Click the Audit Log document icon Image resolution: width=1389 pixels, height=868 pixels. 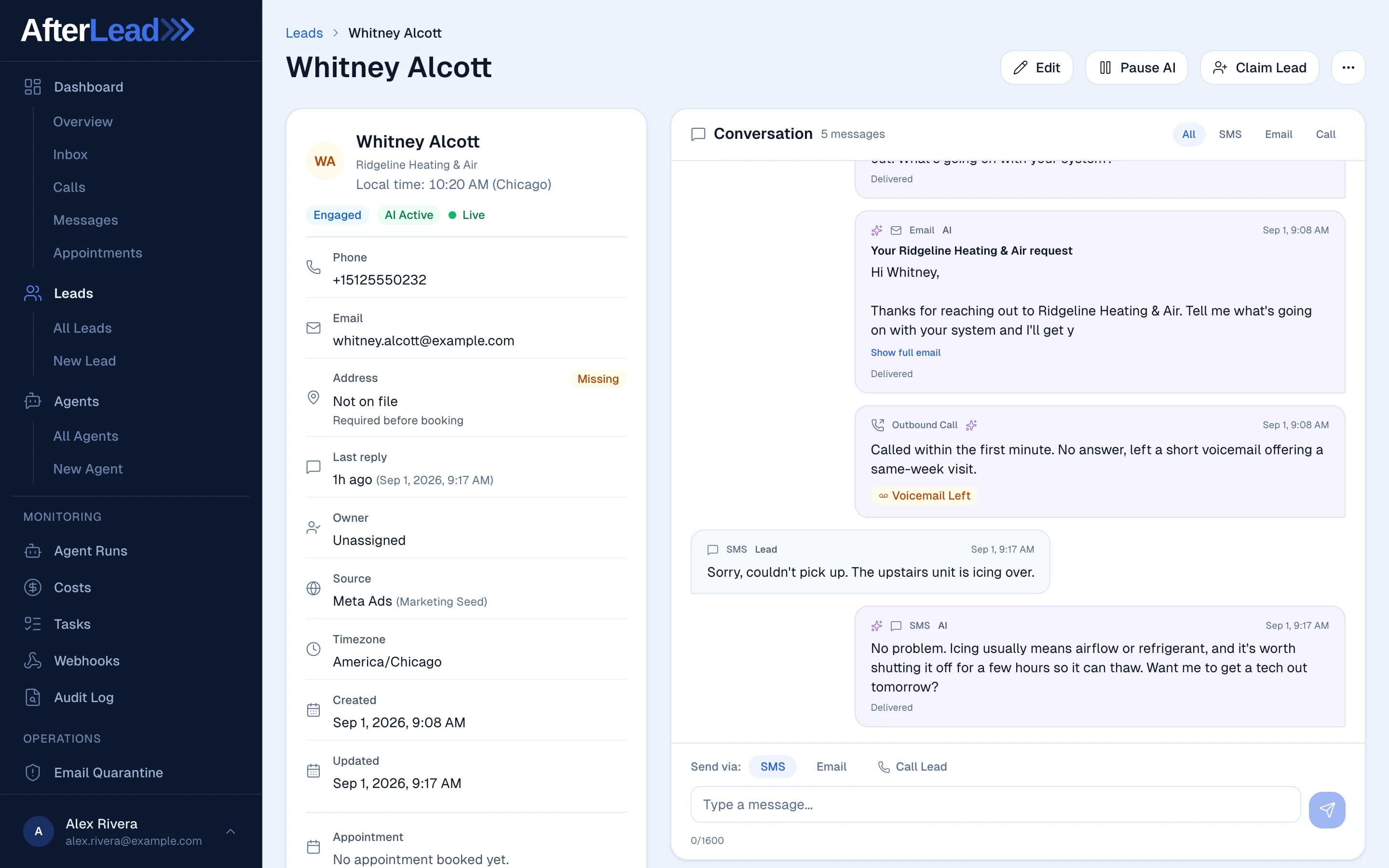click(33, 697)
